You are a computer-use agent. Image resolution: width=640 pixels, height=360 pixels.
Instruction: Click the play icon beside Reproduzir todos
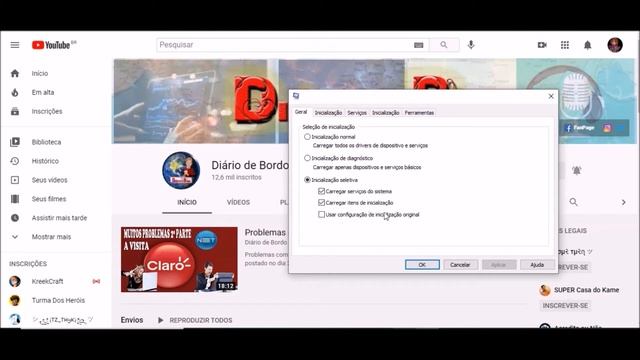160,320
